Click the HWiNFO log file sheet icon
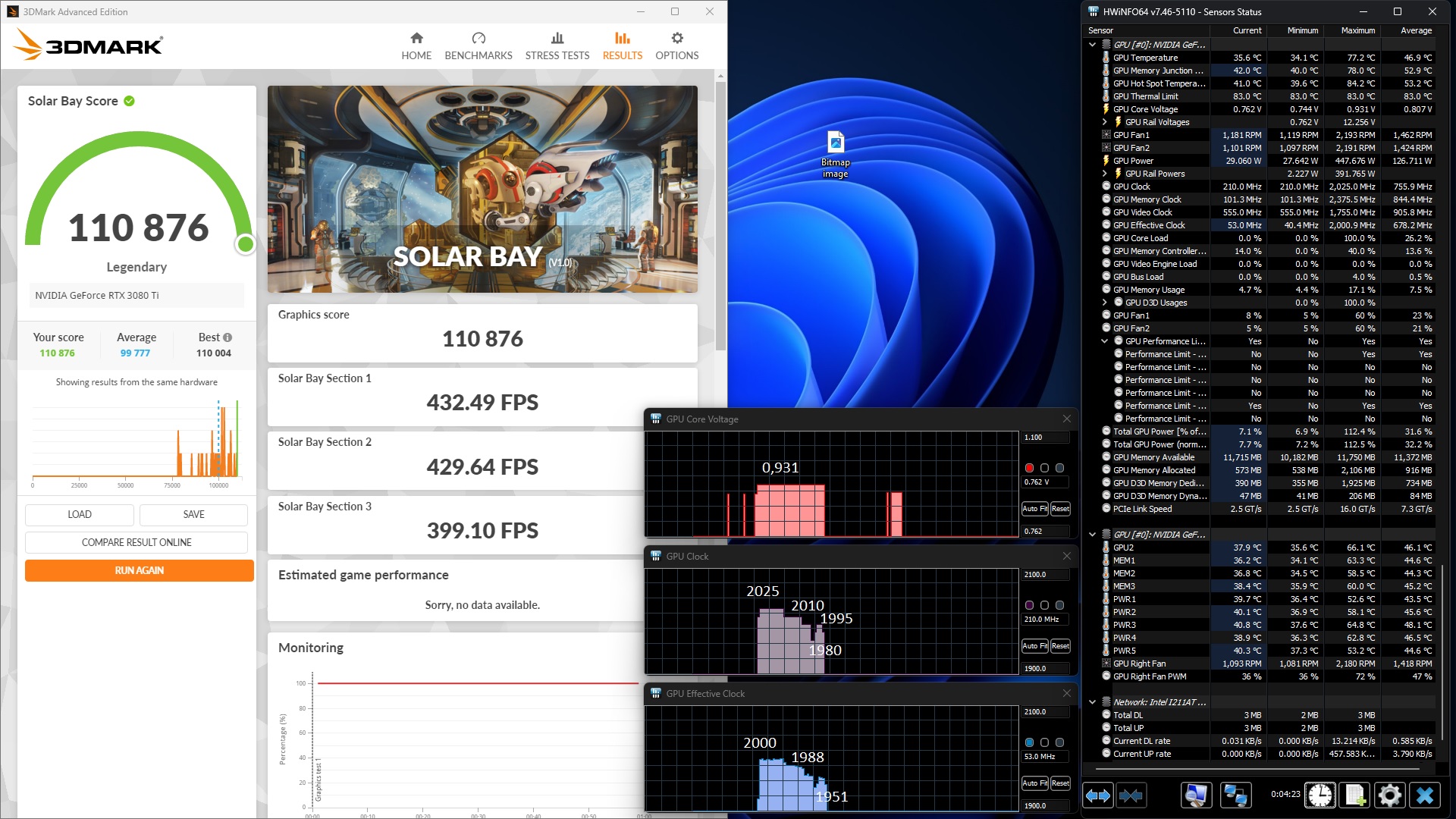 [x=1355, y=795]
